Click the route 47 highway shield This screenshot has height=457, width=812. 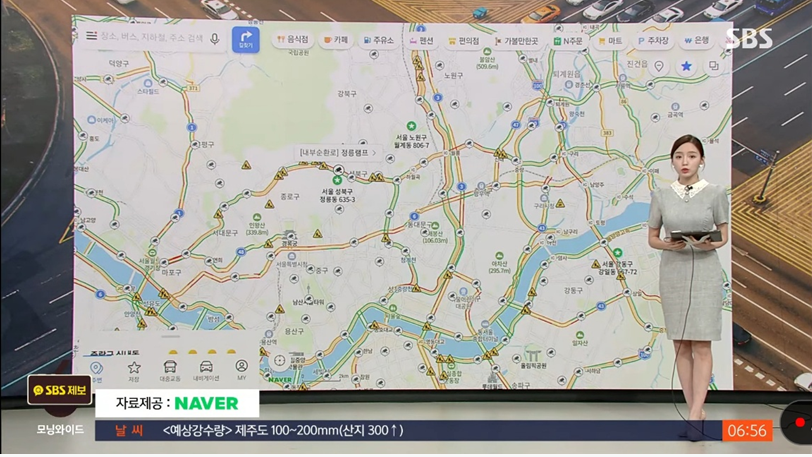(x=515, y=125)
